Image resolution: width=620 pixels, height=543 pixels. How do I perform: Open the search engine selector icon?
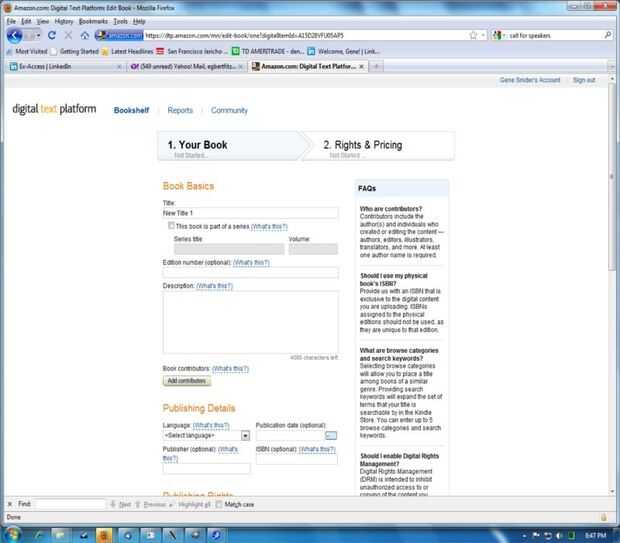coord(497,36)
